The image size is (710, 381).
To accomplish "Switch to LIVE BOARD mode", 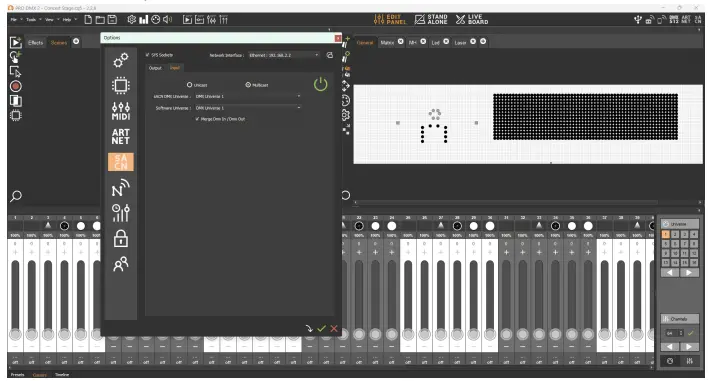I will (x=472, y=19).
